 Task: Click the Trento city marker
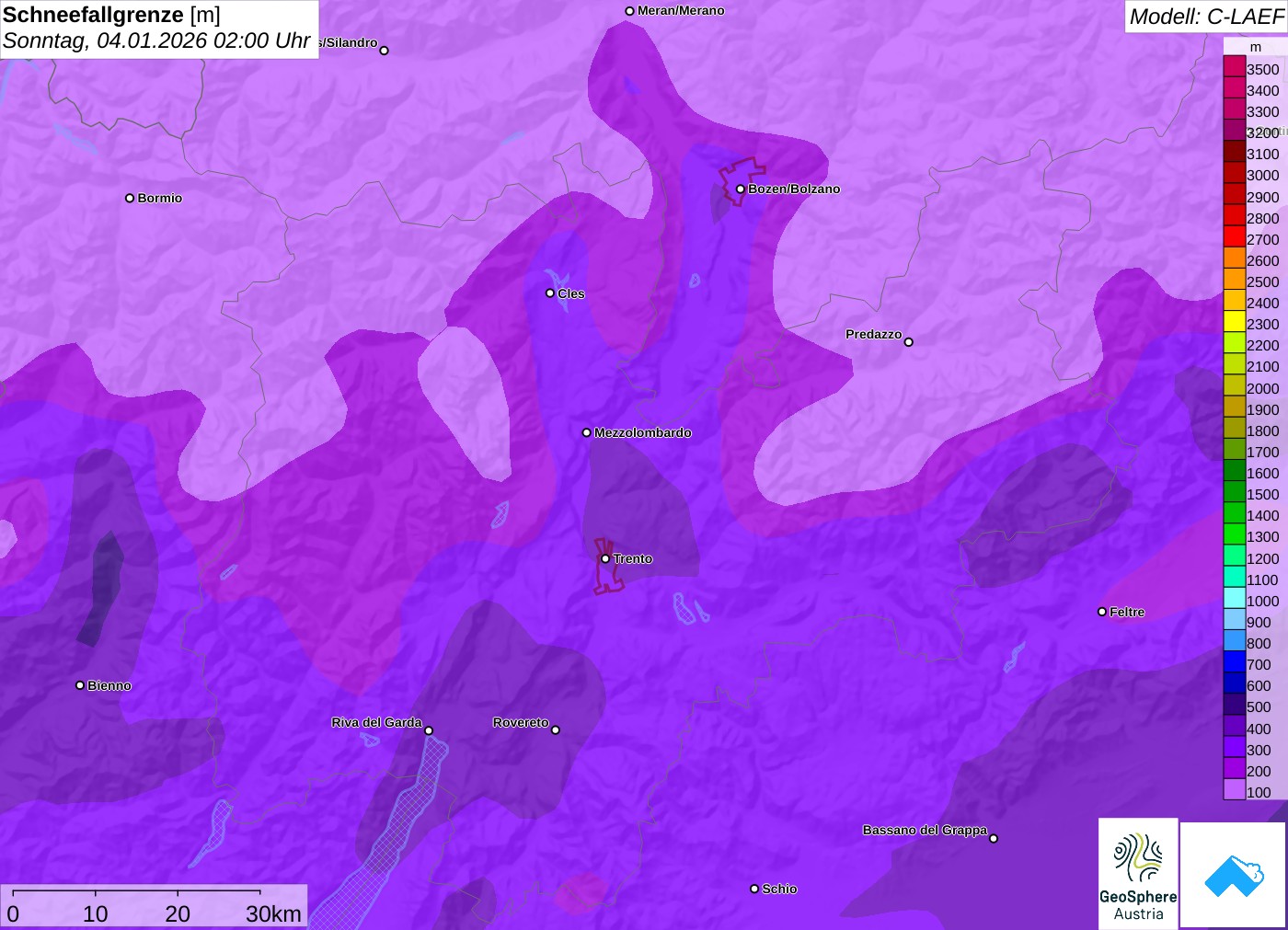tap(605, 558)
